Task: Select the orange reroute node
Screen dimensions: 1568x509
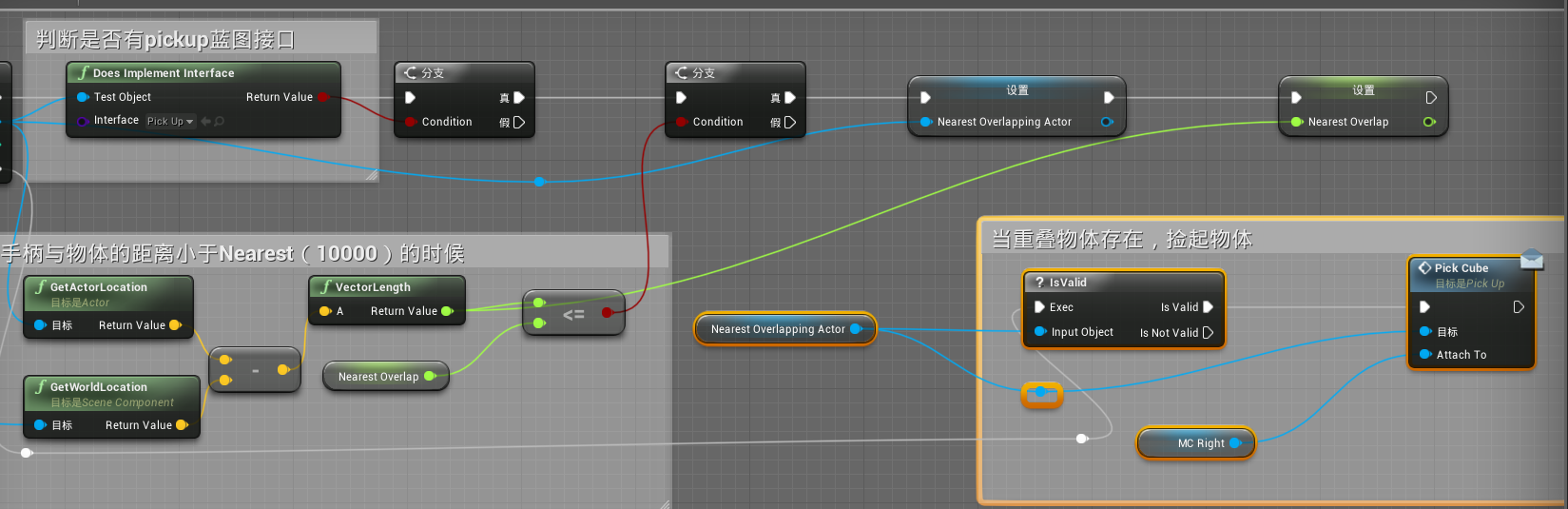Action: [1041, 393]
